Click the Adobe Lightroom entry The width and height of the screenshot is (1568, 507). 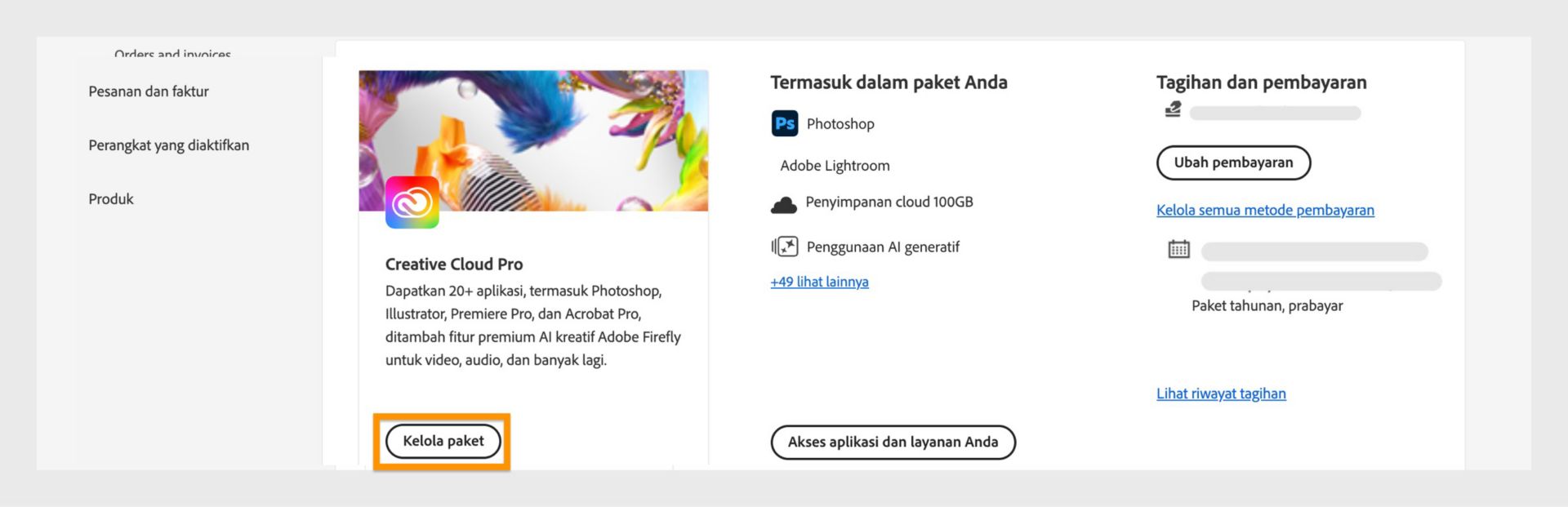835,165
